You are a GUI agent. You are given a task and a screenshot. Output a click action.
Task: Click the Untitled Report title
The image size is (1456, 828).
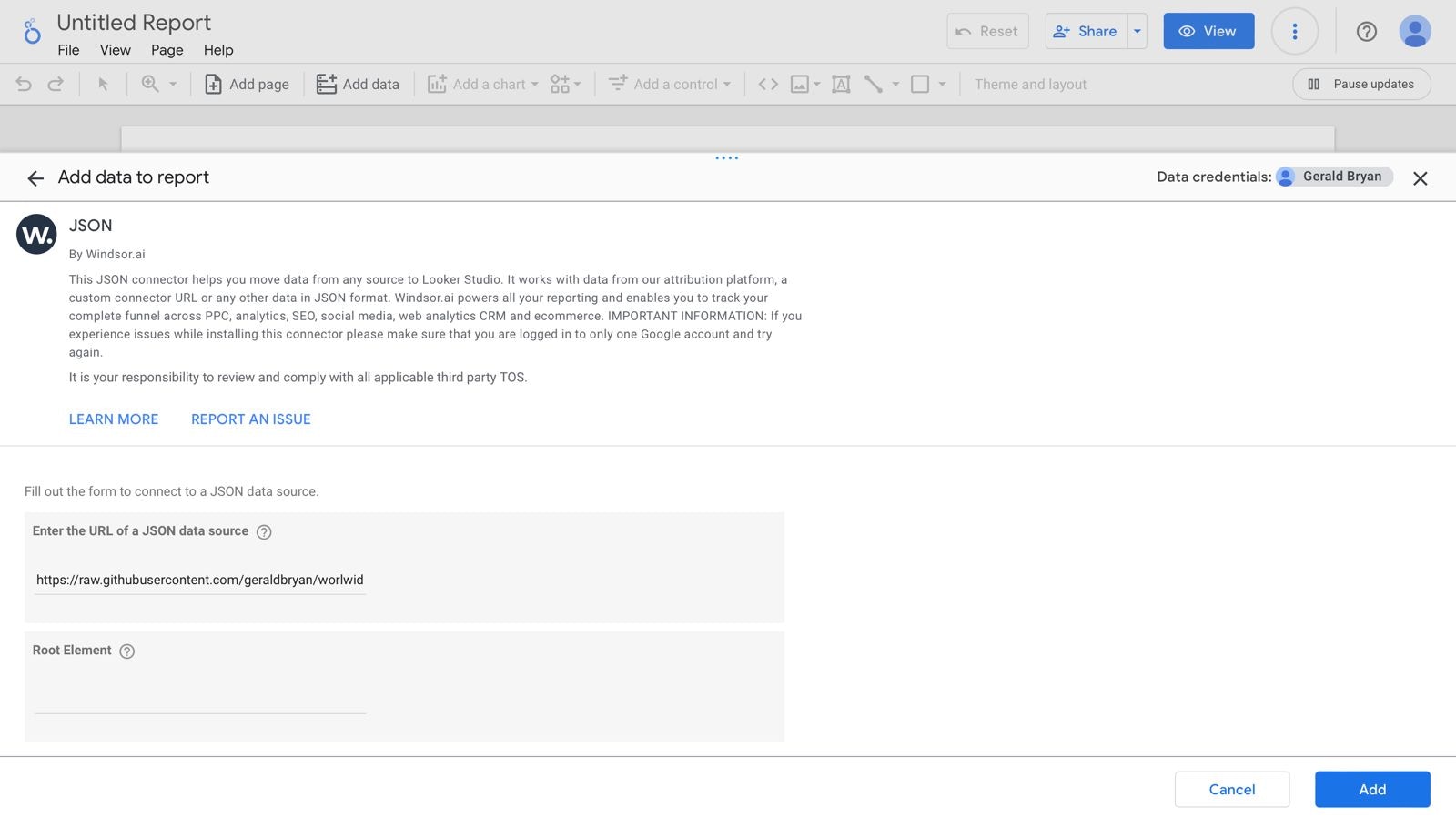point(134,22)
